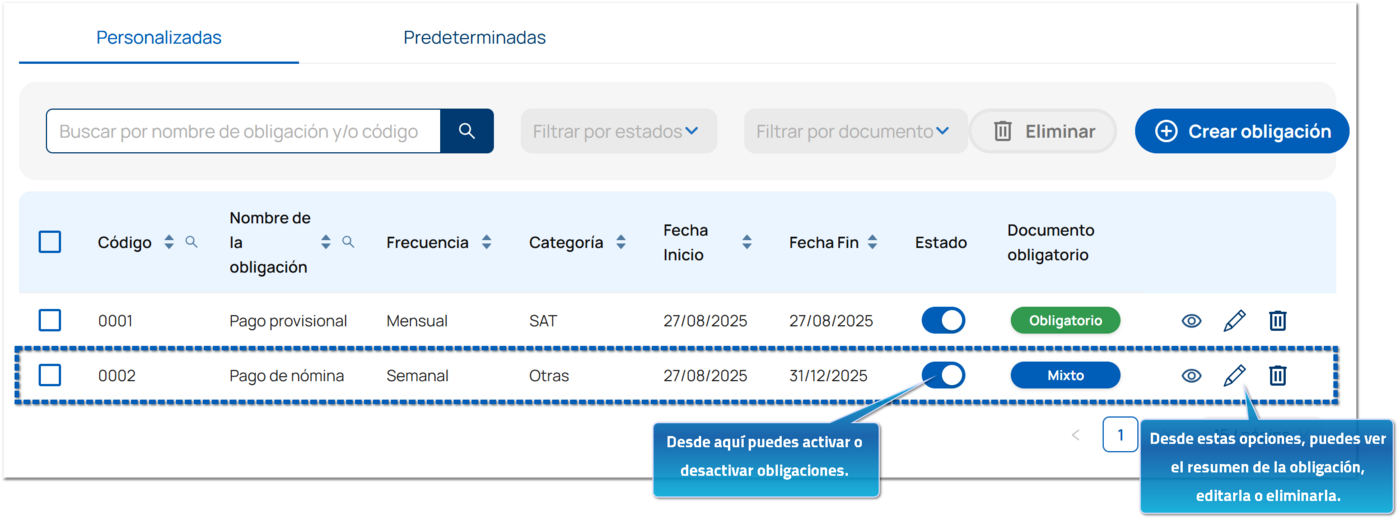Screen dimensions: 1400x520
Task: Sort by Fecha Inicio column arrows
Action: (x=747, y=242)
